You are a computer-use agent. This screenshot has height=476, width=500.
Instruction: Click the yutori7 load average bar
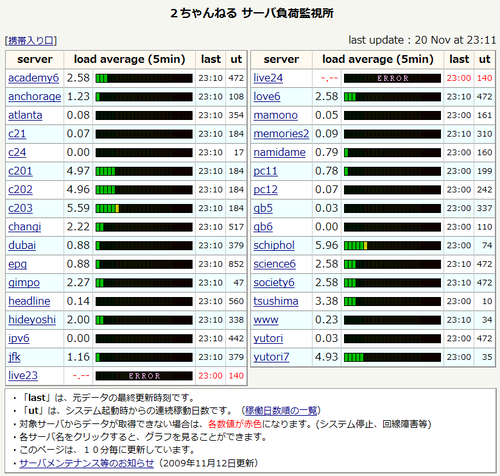tap(392, 358)
